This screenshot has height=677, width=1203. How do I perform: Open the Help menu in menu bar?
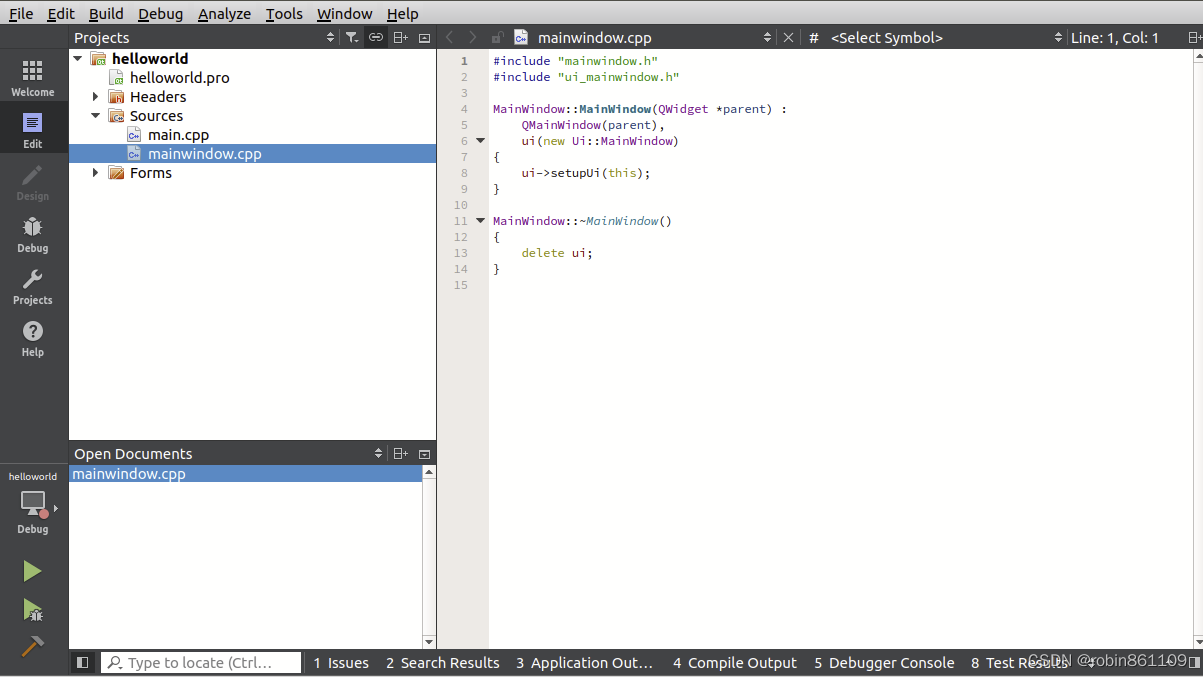(x=403, y=13)
